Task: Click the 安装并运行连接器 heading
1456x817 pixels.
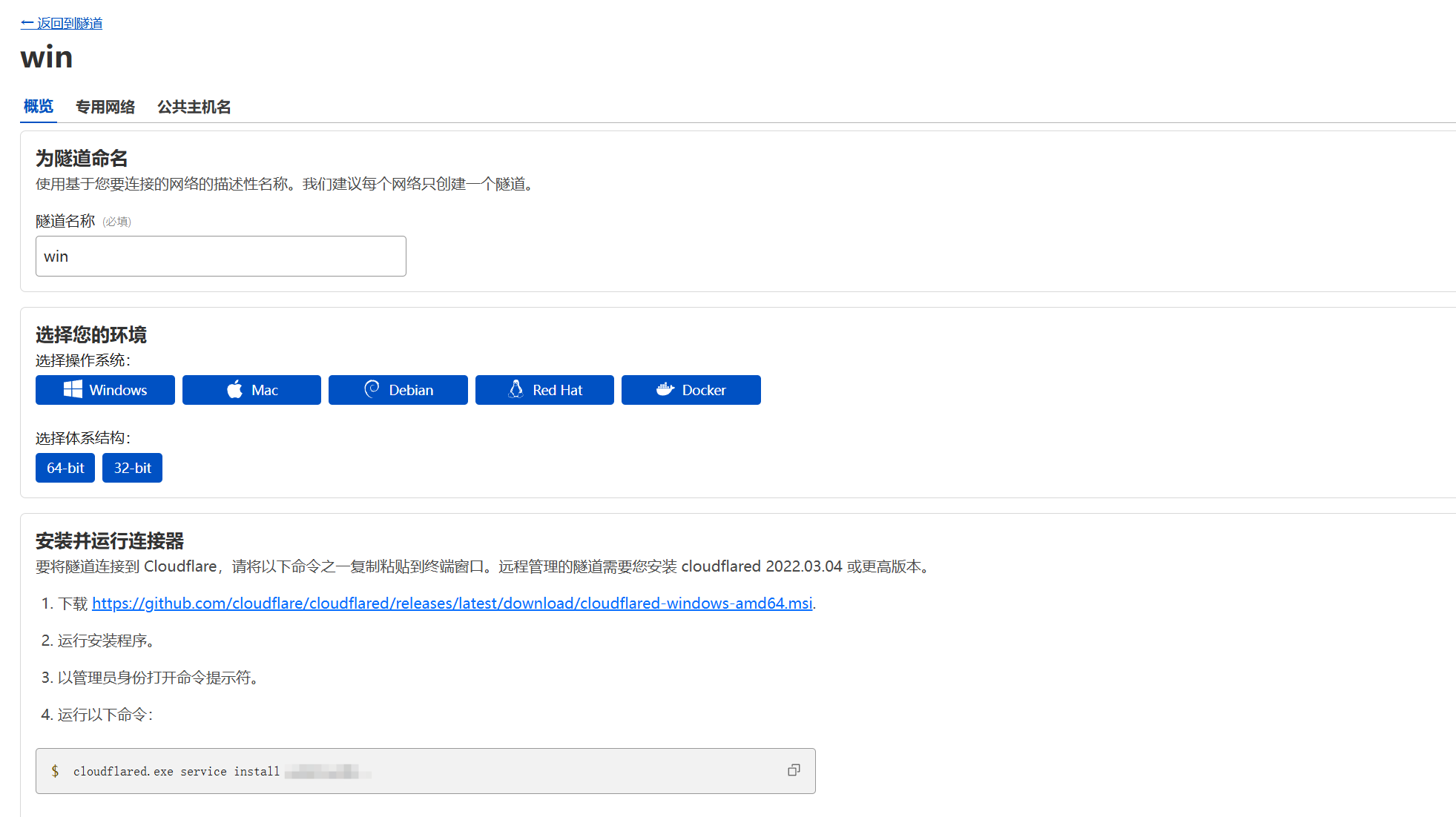Action: 110,540
